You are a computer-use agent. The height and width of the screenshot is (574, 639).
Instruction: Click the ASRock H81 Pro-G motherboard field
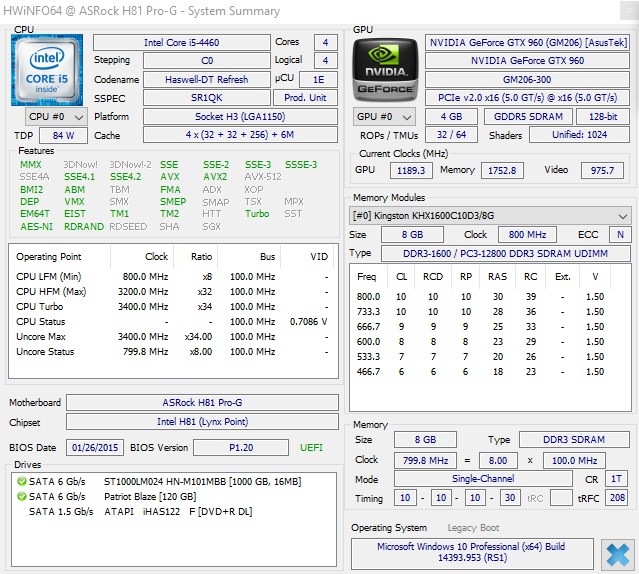pos(202,402)
